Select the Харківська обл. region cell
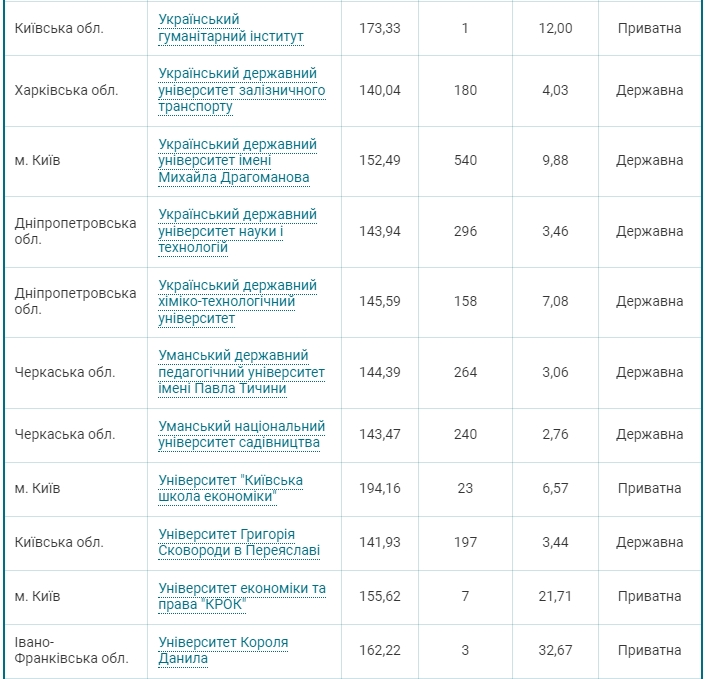The height and width of the screenshot is (679, 705). pyautogui.click(x=67, y=90)
